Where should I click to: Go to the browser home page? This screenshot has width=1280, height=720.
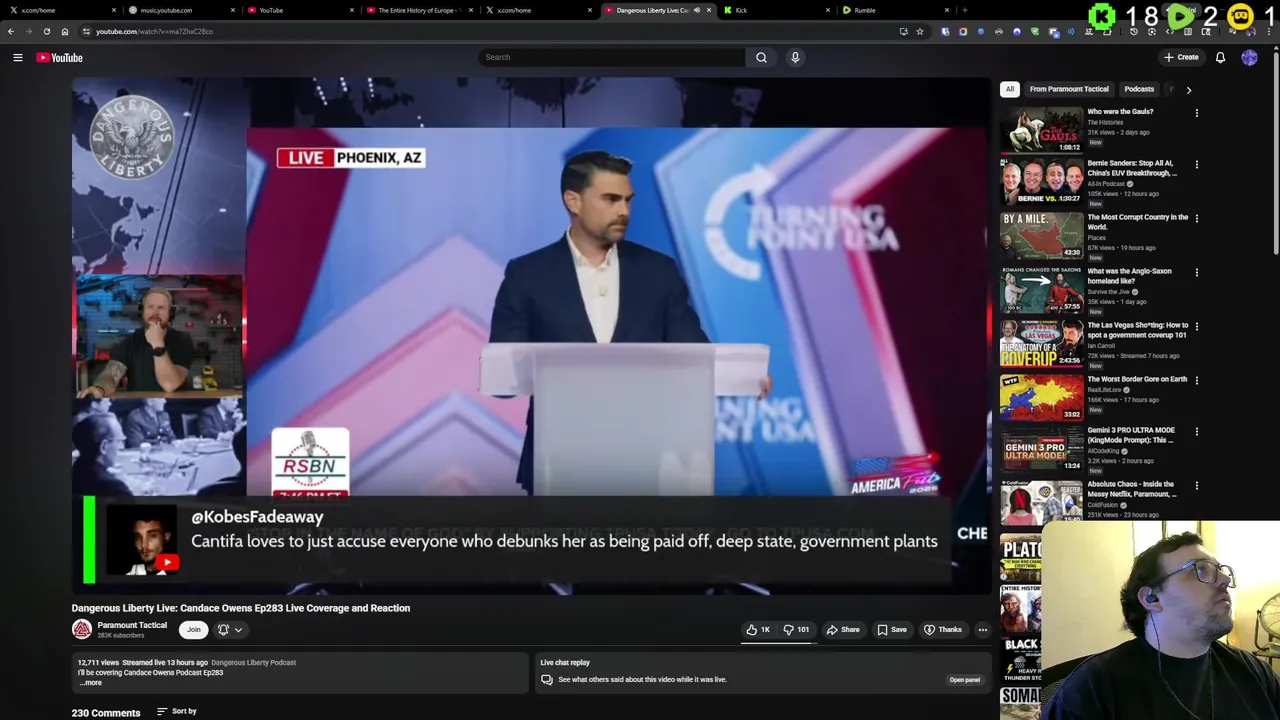point(65,31)
